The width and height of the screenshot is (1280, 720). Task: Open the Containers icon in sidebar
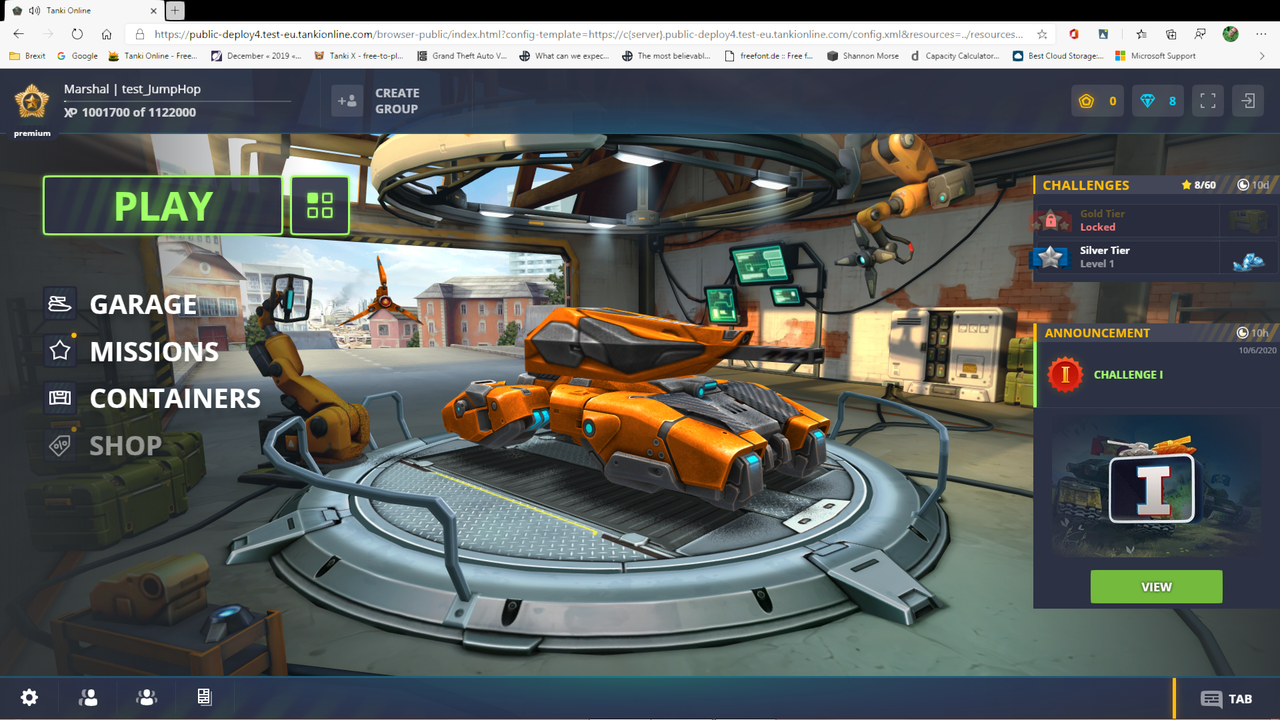click(x=60, y=398)
